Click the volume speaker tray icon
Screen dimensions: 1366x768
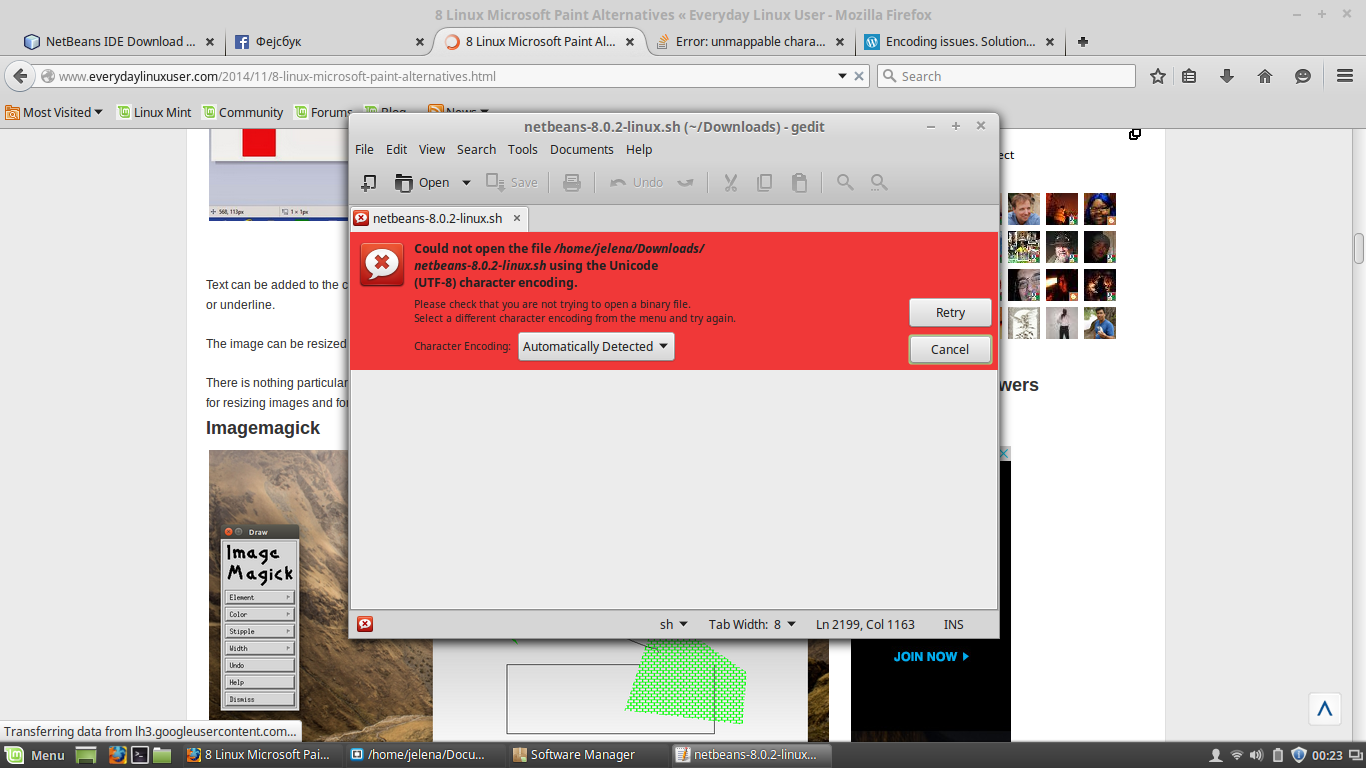(x=1256, y=755)
